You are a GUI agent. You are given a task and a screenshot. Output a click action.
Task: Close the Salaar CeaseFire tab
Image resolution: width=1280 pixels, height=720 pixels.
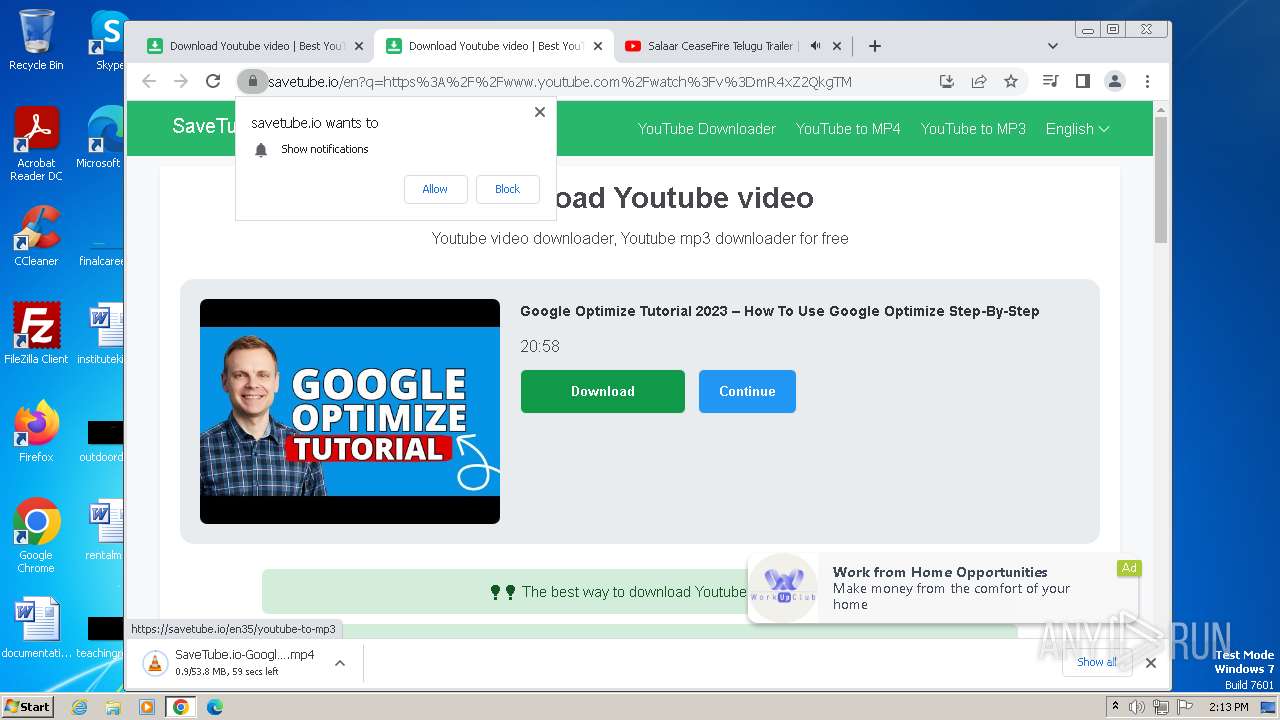837,46
